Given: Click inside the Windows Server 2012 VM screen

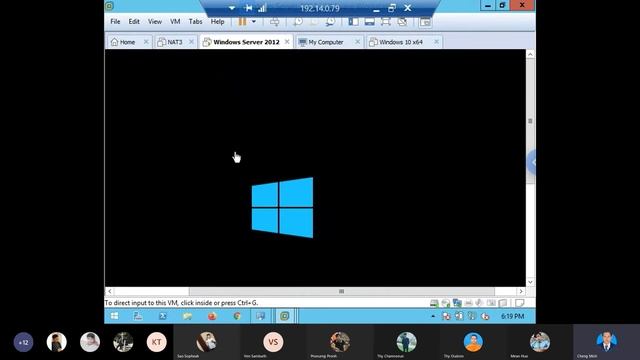Looking at the screenshot, I should coord(315,168).
